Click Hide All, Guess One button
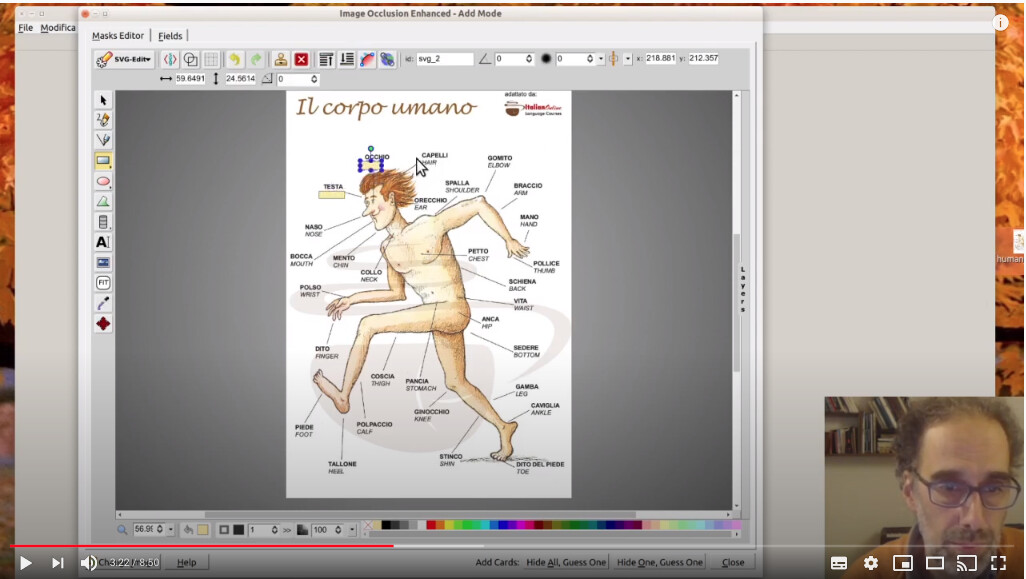 point(566,562)
